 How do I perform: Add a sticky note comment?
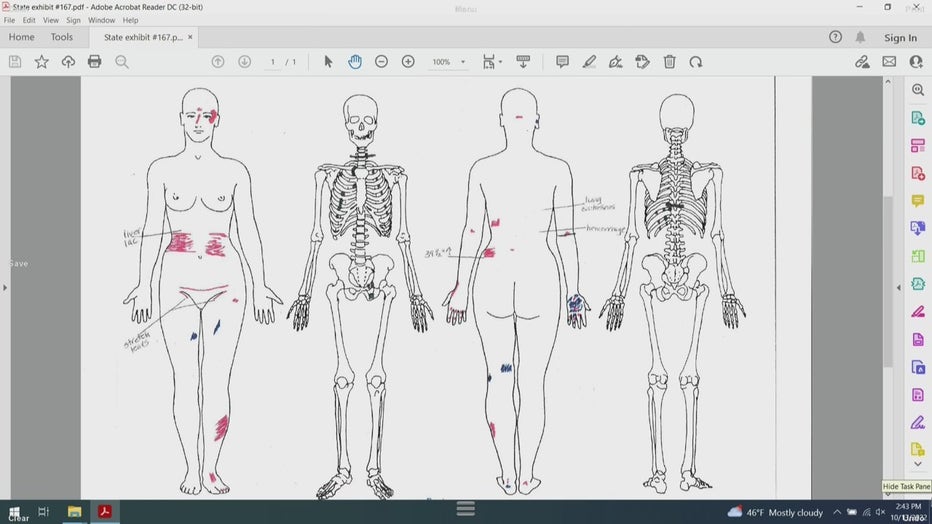(x=562, y=62)
